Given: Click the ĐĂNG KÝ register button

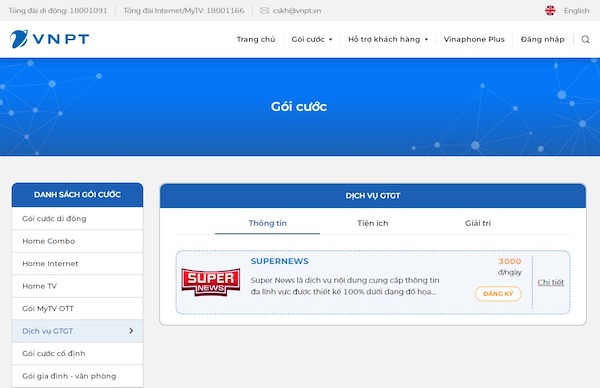Looking at the screenshot, I should click(x=498, y=293).
